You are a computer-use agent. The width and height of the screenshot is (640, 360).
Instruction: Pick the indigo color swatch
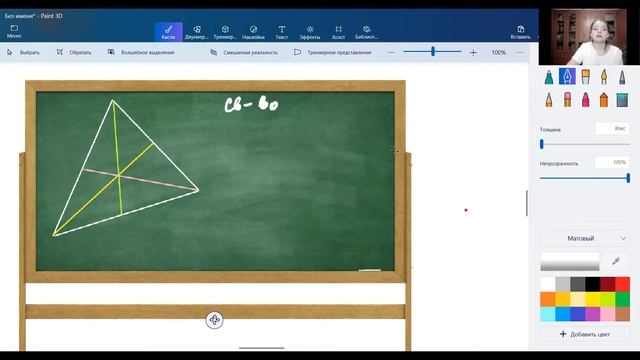pyautogui.click(x=578, y=314)
